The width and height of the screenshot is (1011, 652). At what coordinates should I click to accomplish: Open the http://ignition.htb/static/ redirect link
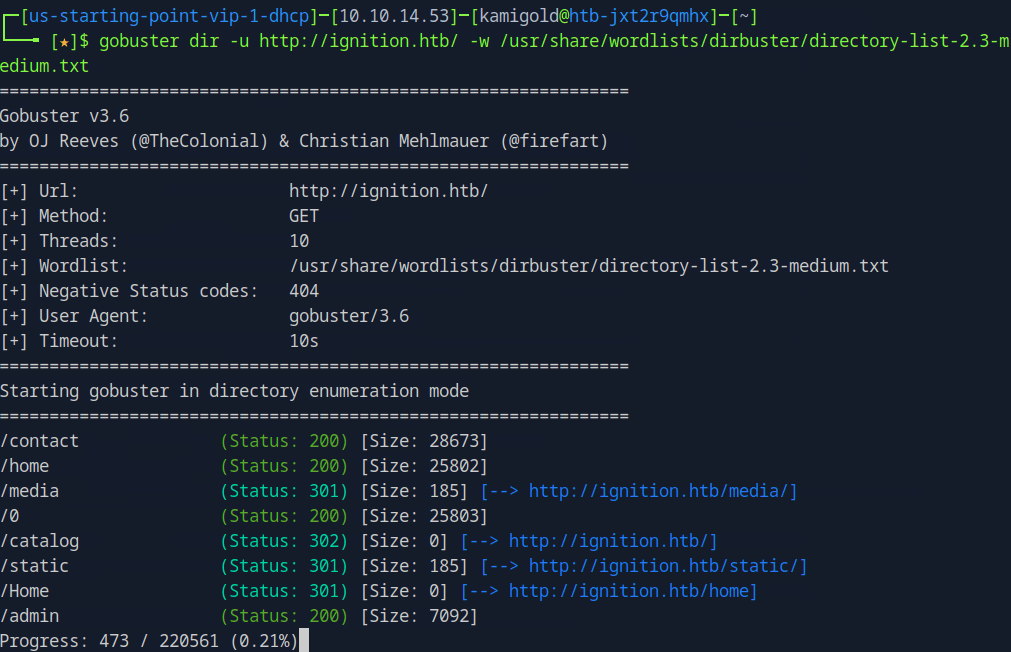(x=667, y=566)
